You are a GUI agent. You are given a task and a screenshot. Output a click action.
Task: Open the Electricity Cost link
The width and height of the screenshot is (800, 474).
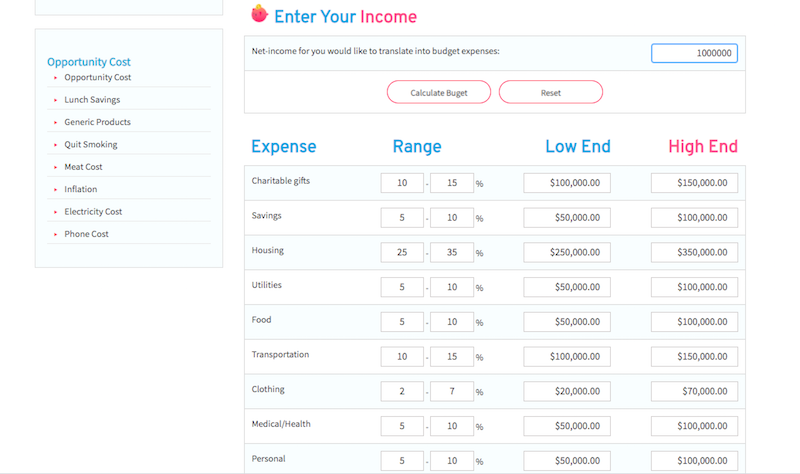[93, 211]
